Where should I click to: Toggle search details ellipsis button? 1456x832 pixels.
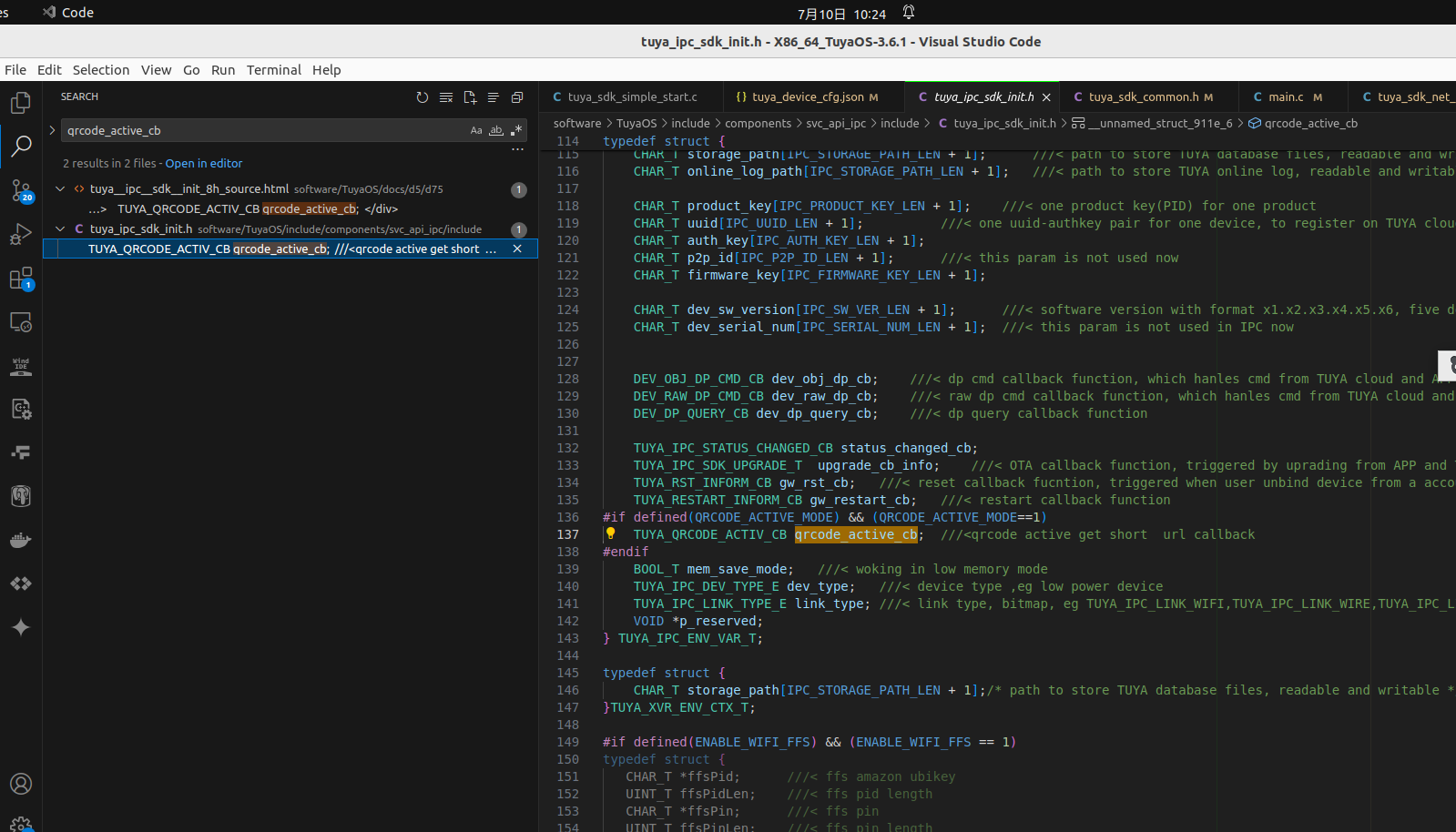(517, 150)
